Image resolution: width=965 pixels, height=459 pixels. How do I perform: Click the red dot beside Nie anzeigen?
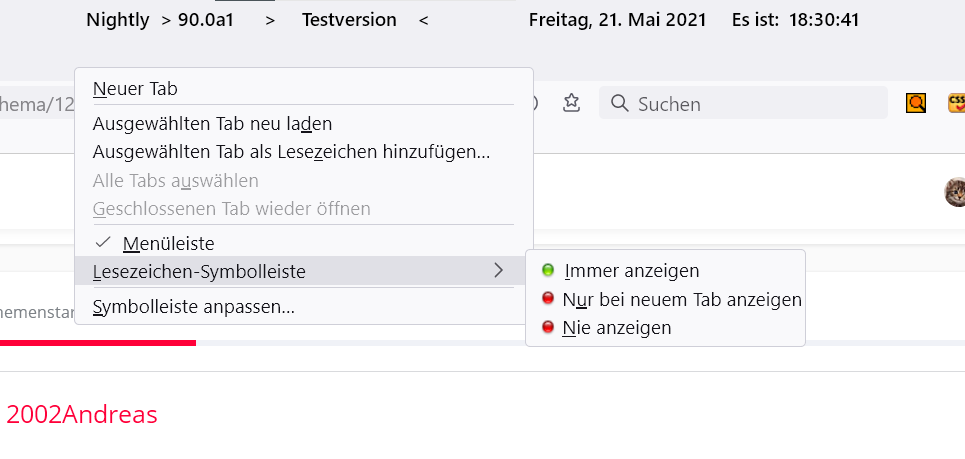pos(547,327)
